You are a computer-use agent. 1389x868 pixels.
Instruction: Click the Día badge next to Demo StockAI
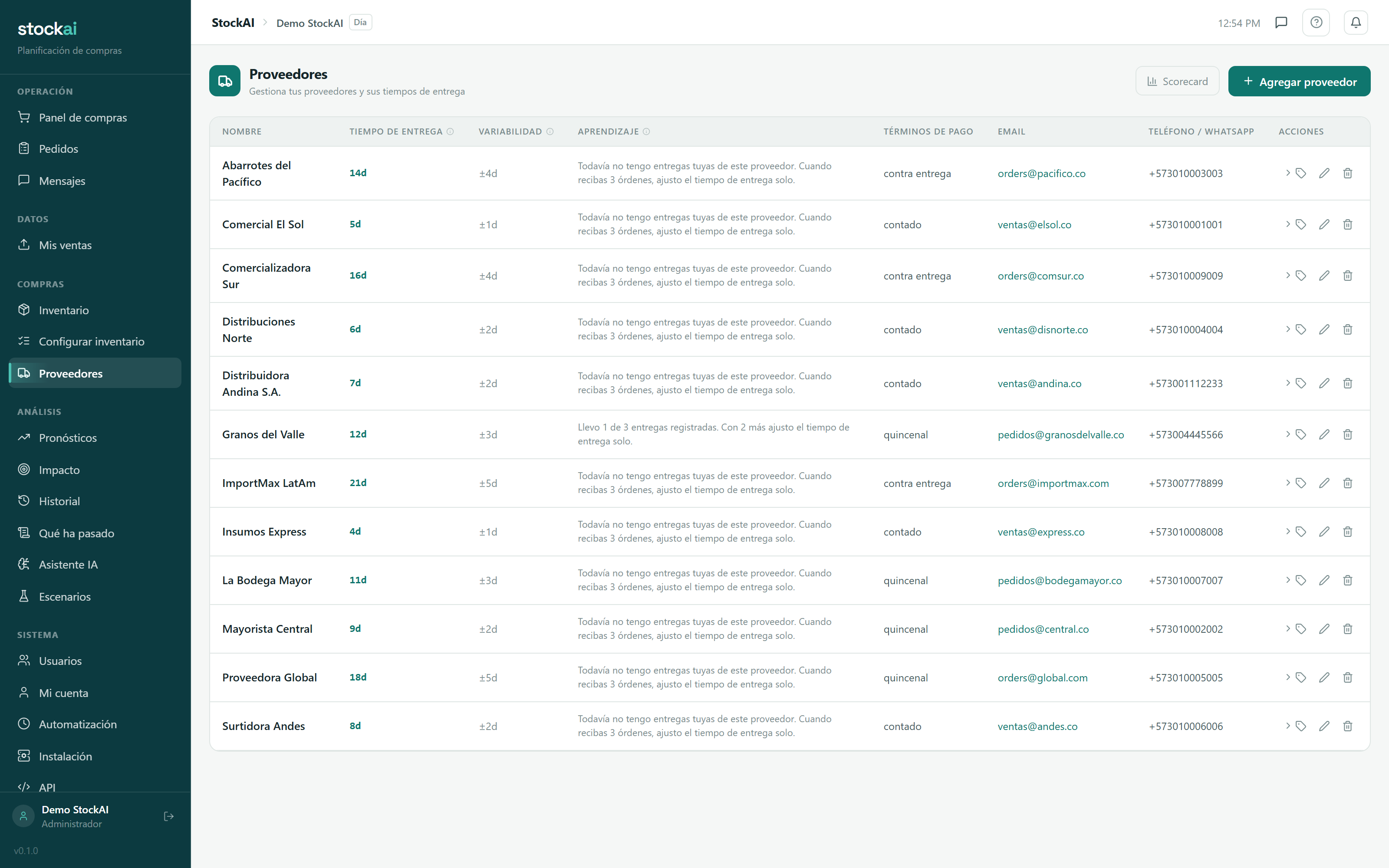pos(360,23)
